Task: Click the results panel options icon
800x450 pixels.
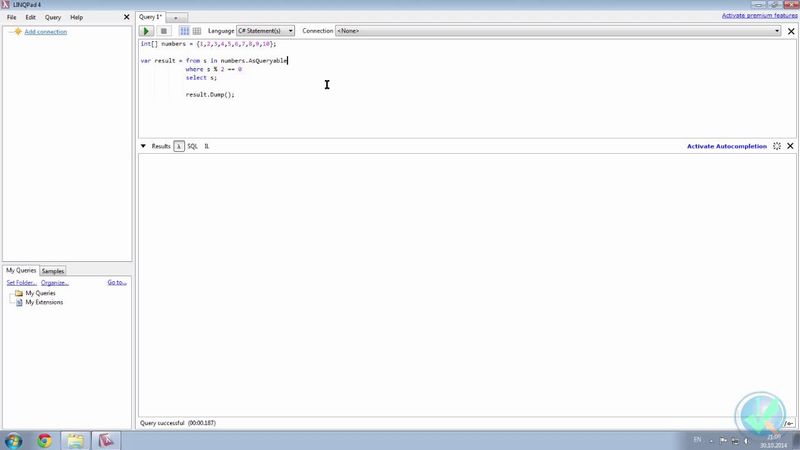Action: click(x=777, y=146)
